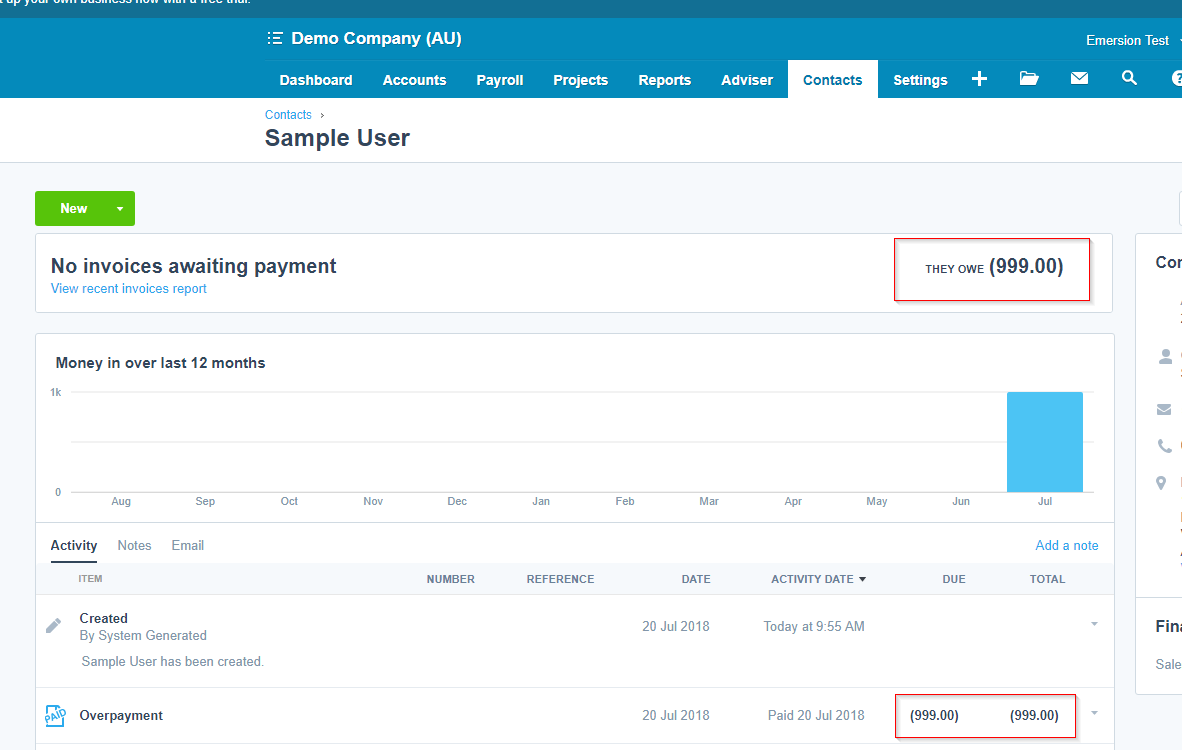Click the help question mark icon
1182x750 pixels.
click(x=1176, y=79)
